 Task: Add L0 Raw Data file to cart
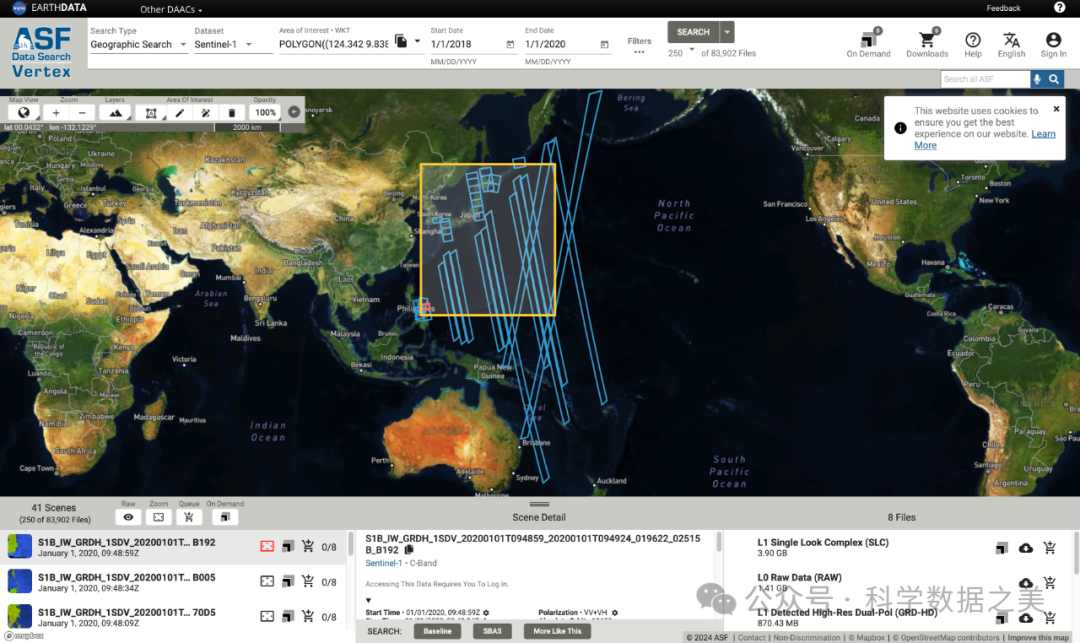(1049, 583)
